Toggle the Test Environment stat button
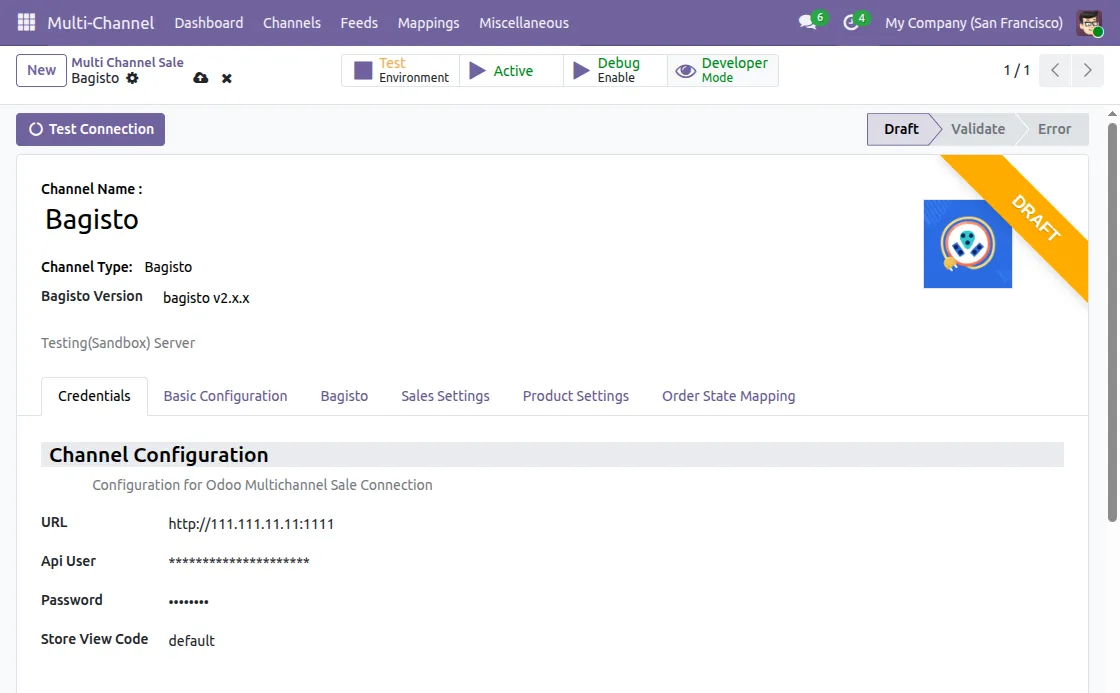 click(401, 71)
